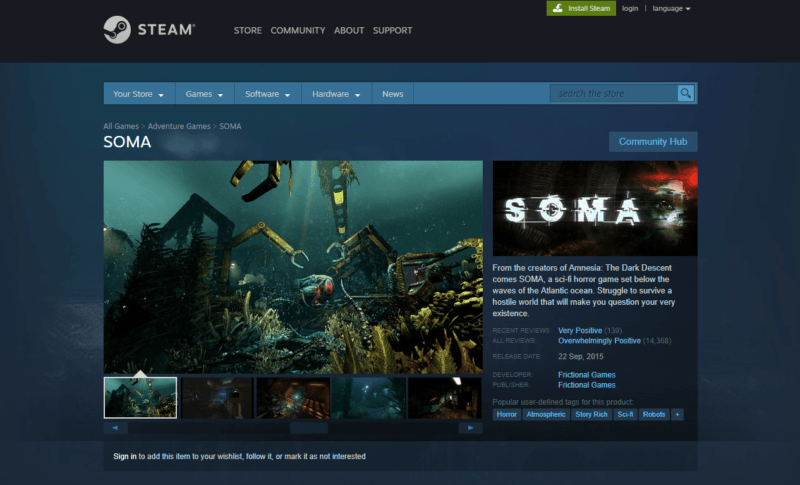Click the release date 22 Sep, 2015
The height and width of the screenshot is (485, 800).
[x=581, y=356]
